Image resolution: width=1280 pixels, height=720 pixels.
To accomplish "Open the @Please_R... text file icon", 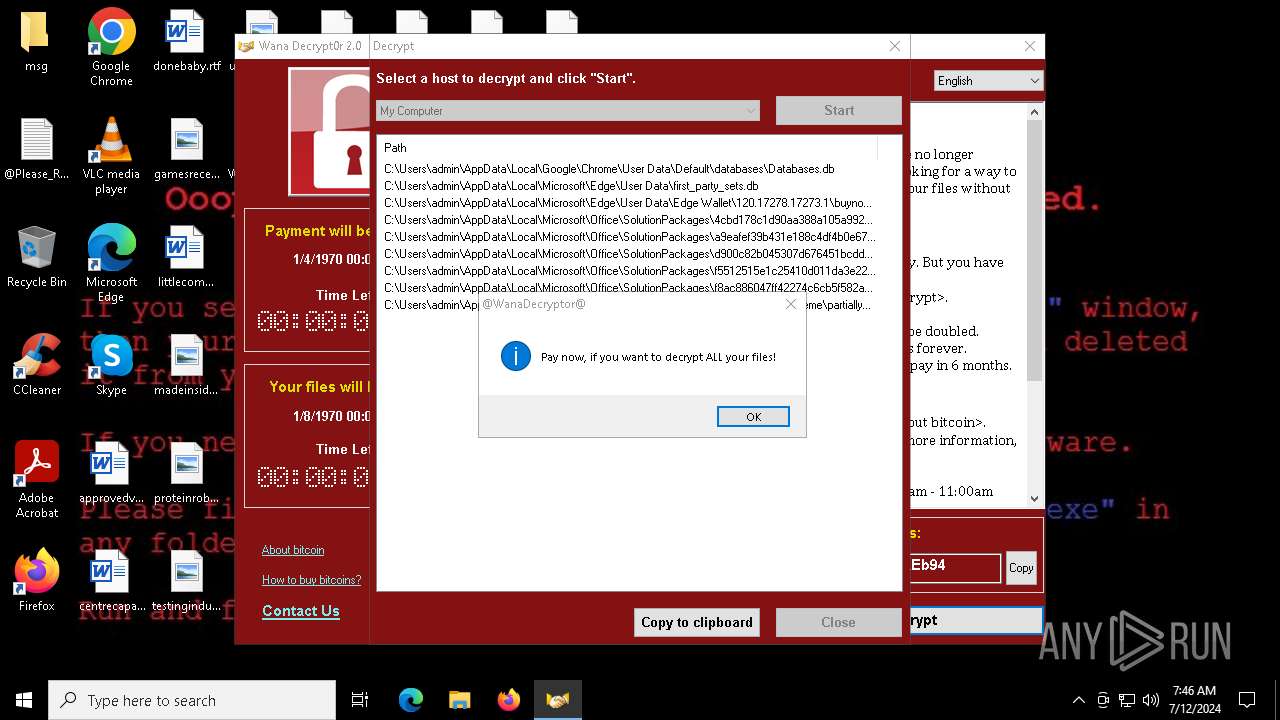I will coord(36,150).
